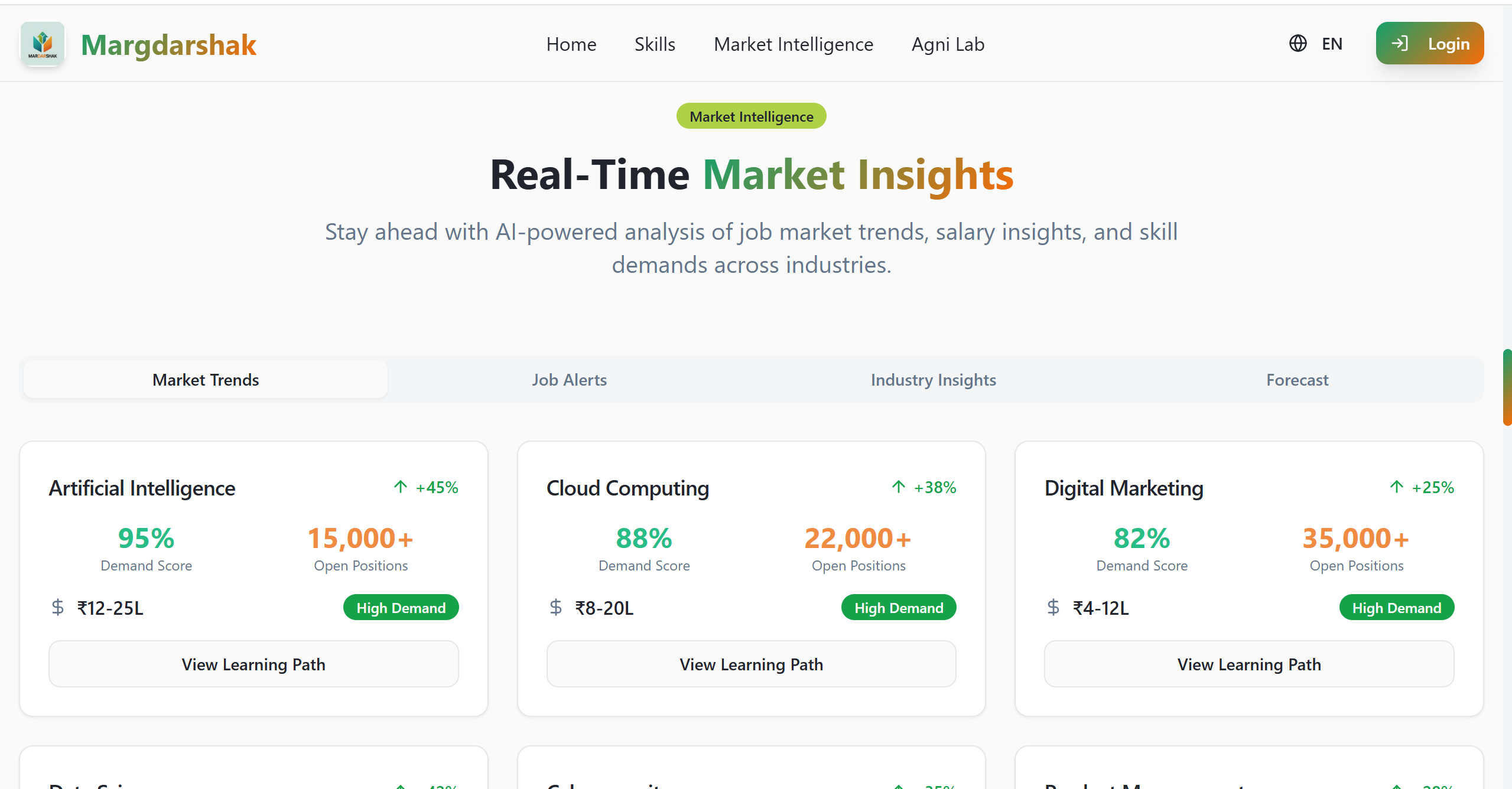This screenshot has height=789, width=1512.
Task: Click the Margdarshak logo icon
Action: (43, 44)
